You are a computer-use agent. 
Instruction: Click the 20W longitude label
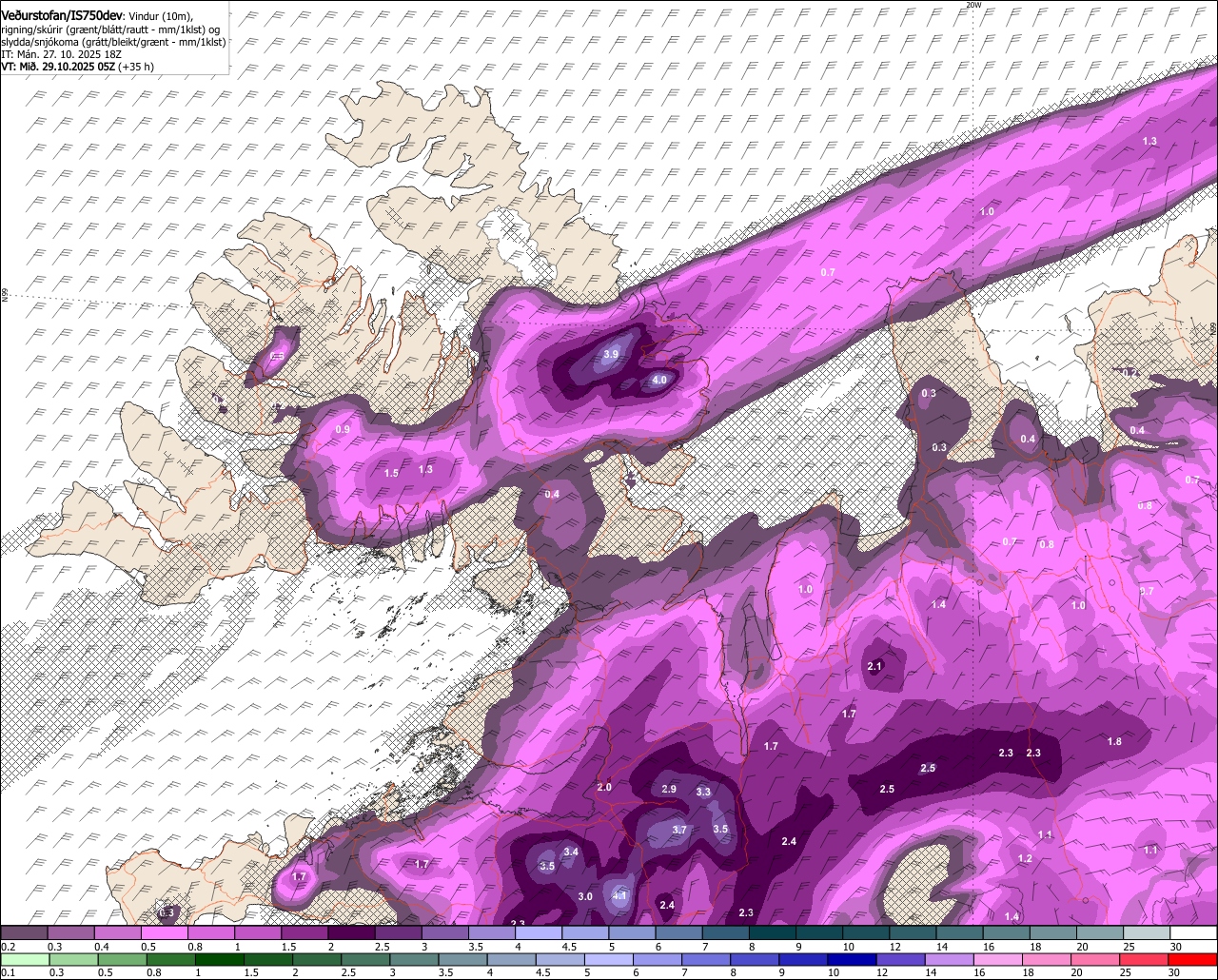pos(972,5)
